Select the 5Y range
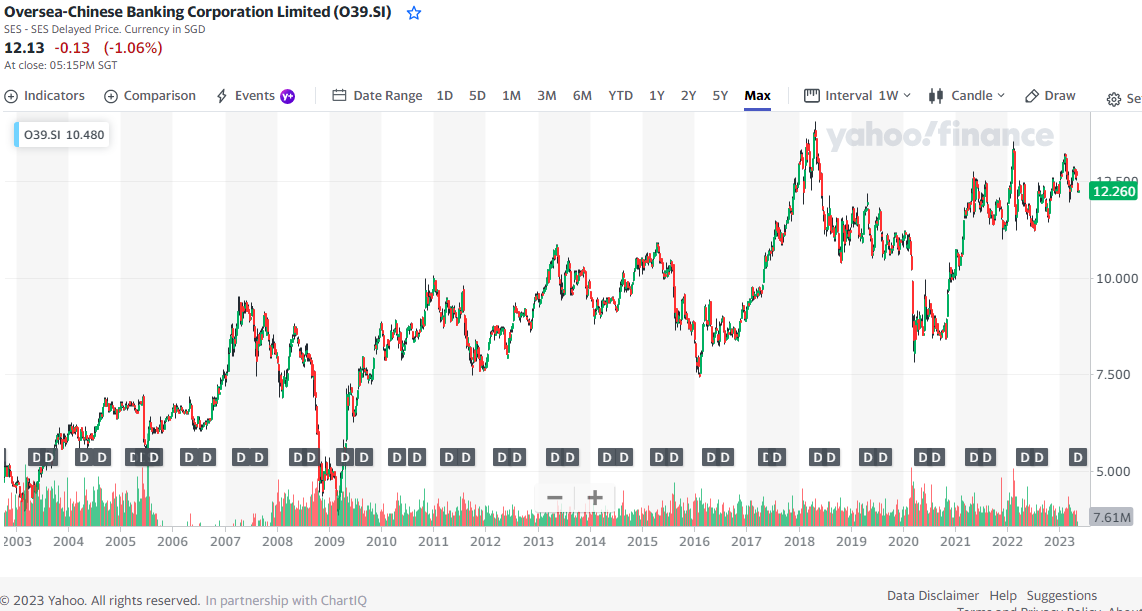The image size is (1142, 611). click(x=720, y=95)
